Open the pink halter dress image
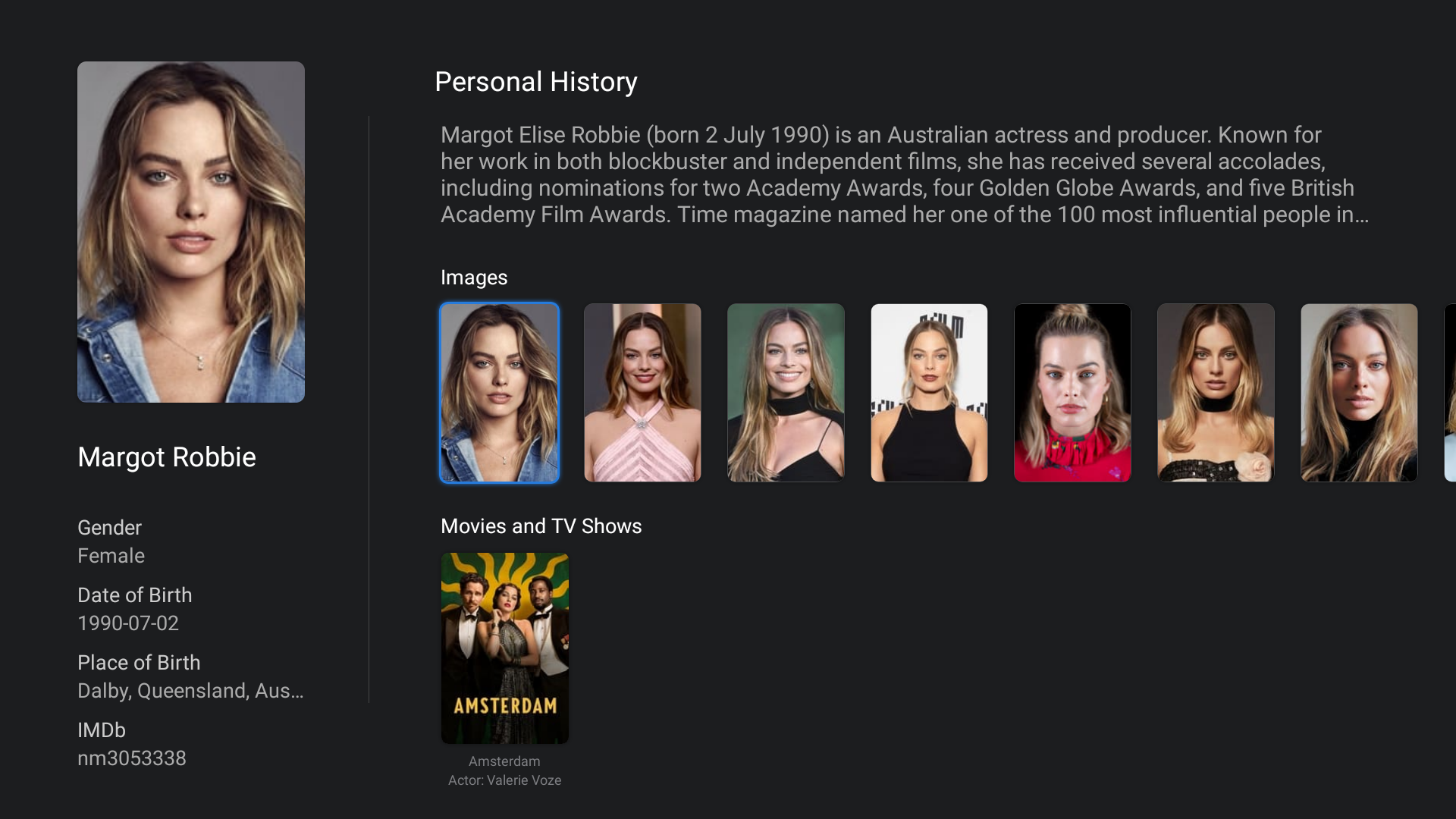 (x=642, y=393)
